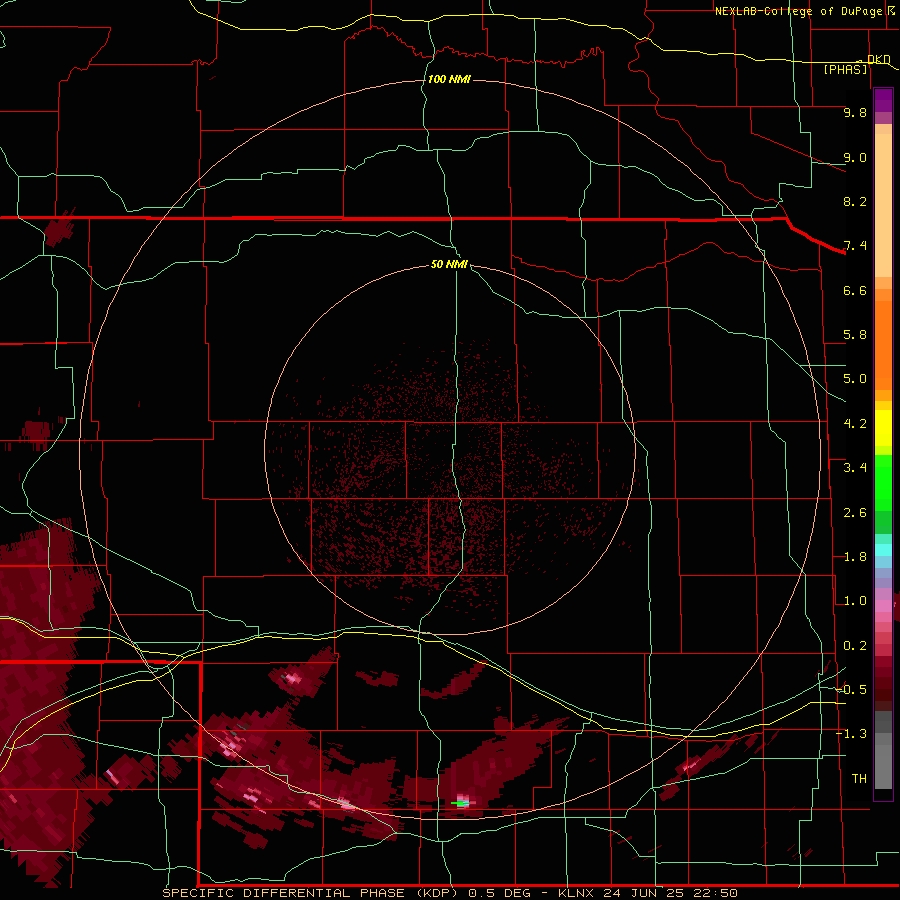Select the 9.0 value on the scale

[855, 157]
